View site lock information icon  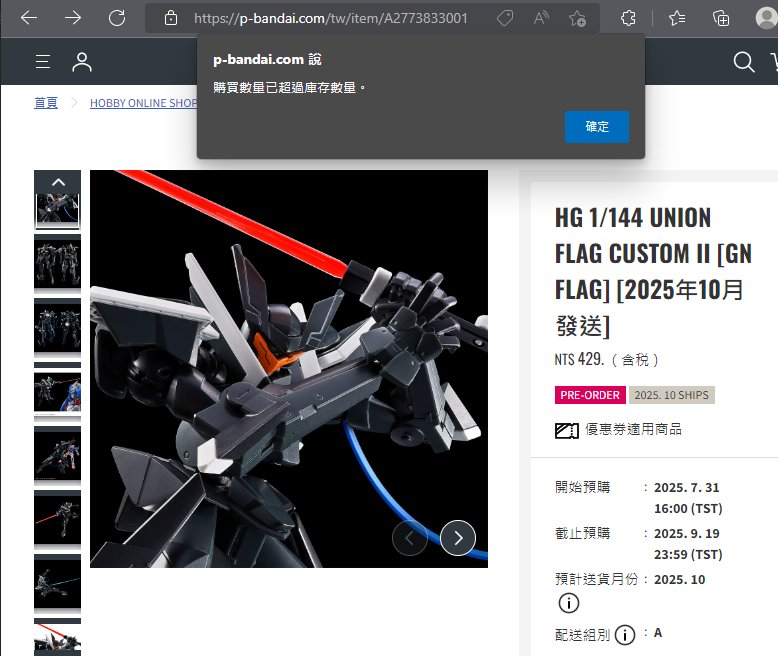(x=171, y=18)
